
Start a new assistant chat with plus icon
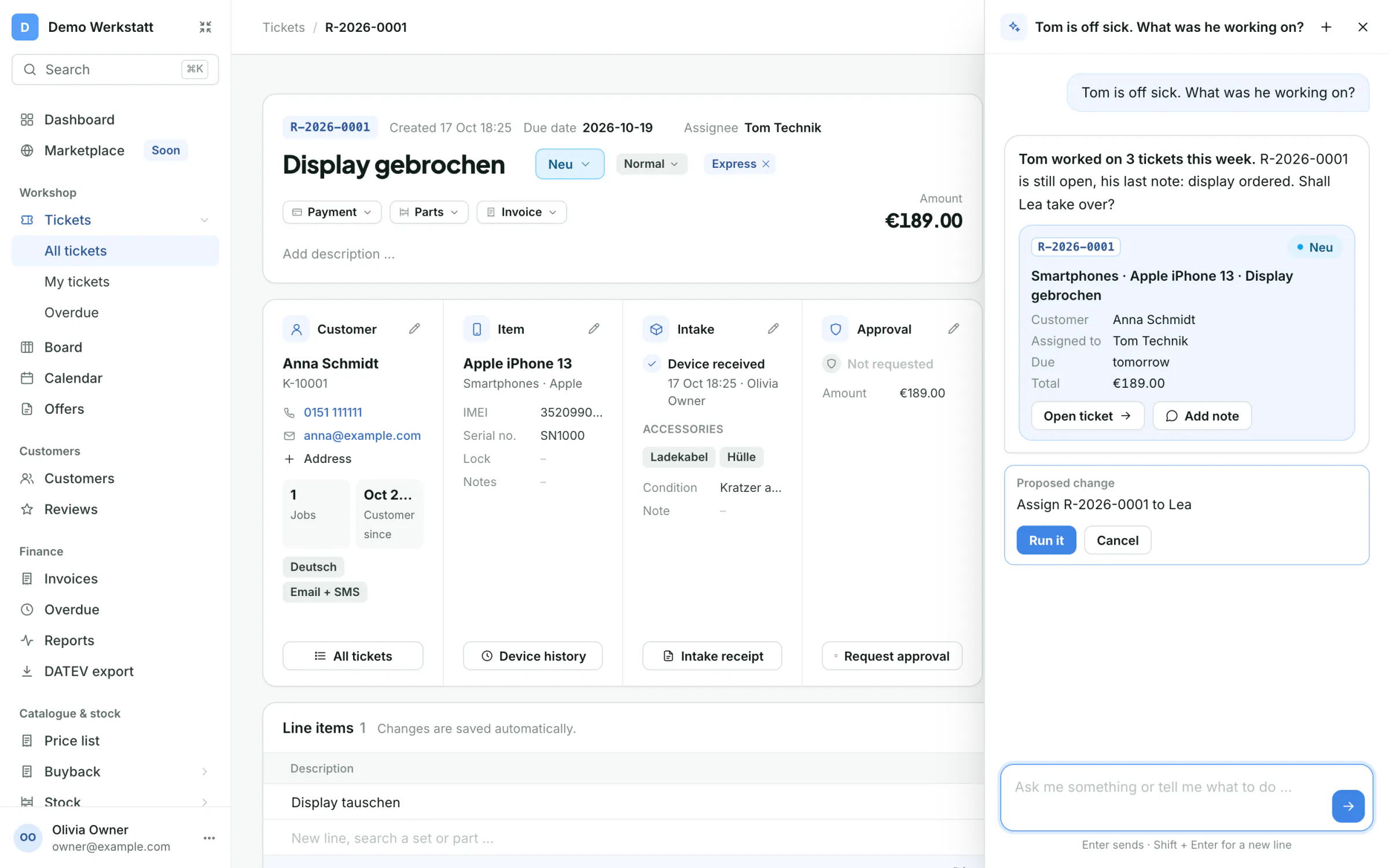1326,27
